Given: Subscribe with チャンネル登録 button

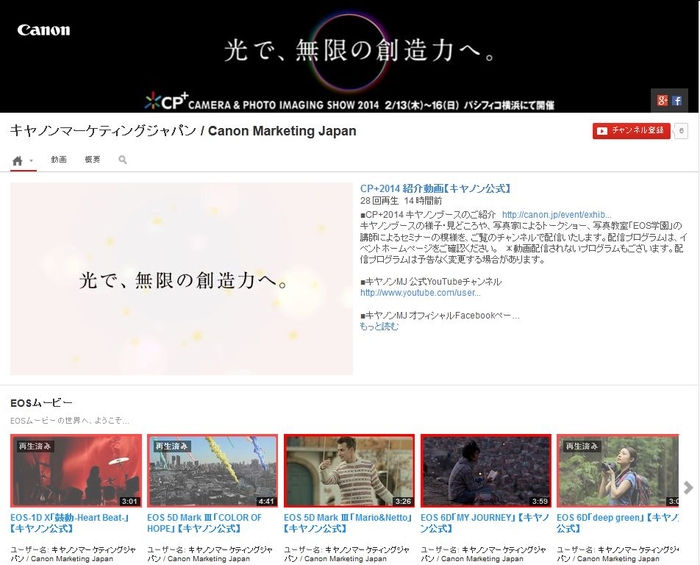Looking at the screenshot, I should [x=631, y=131].
